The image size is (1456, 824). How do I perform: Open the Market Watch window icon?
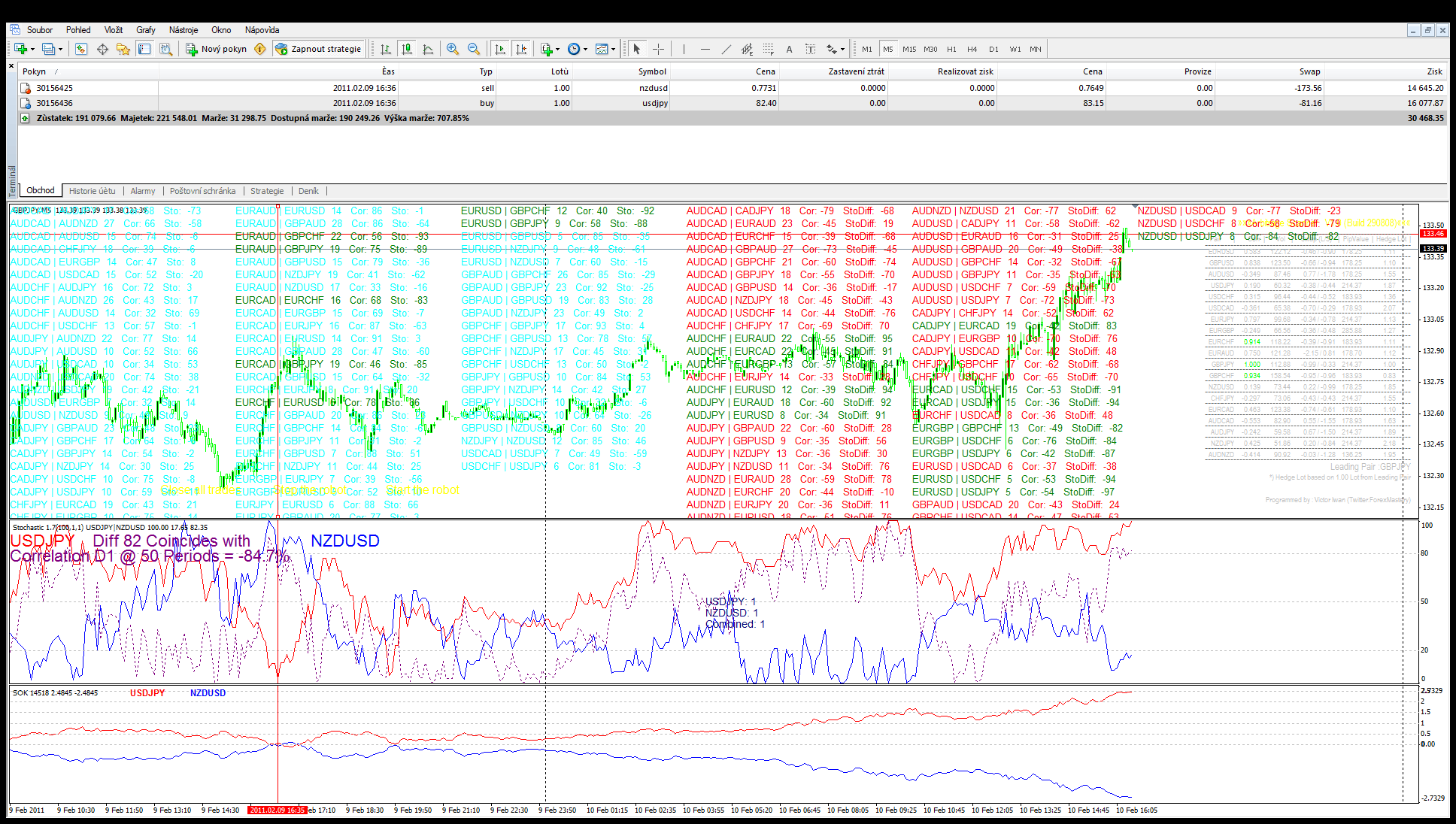pyautogui.click(x=81, y=49)
